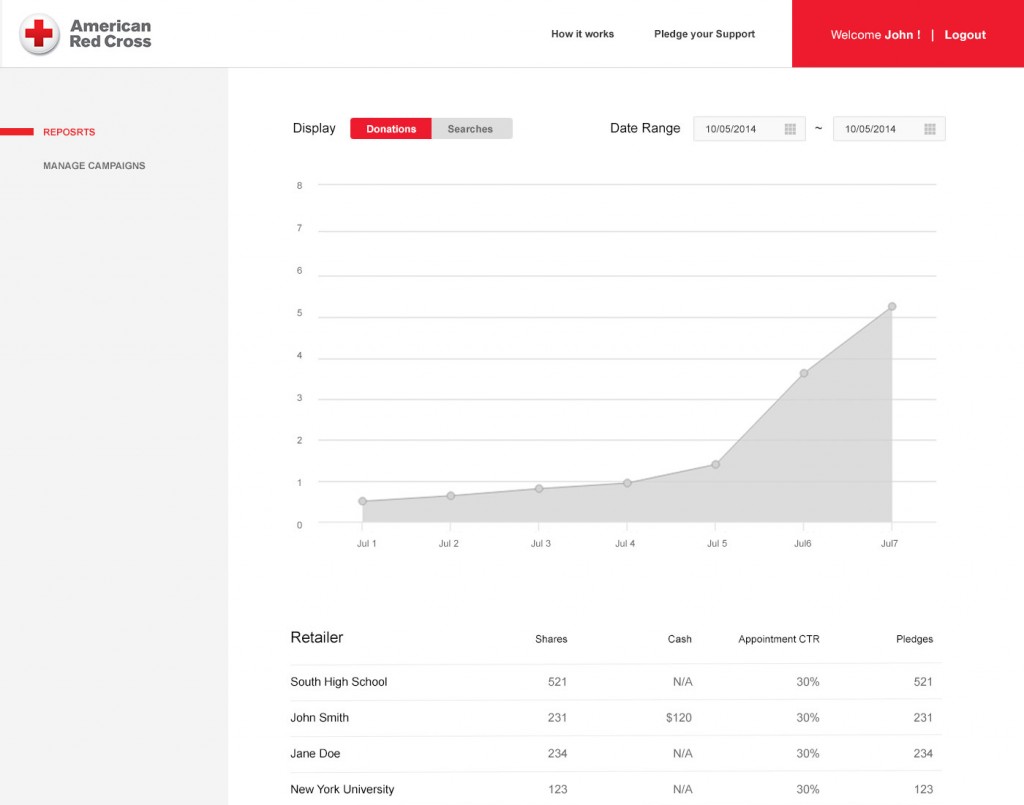Select the John Smith retailer name
This screenshot has width=1024, height=805.
(x=319, y=718)
